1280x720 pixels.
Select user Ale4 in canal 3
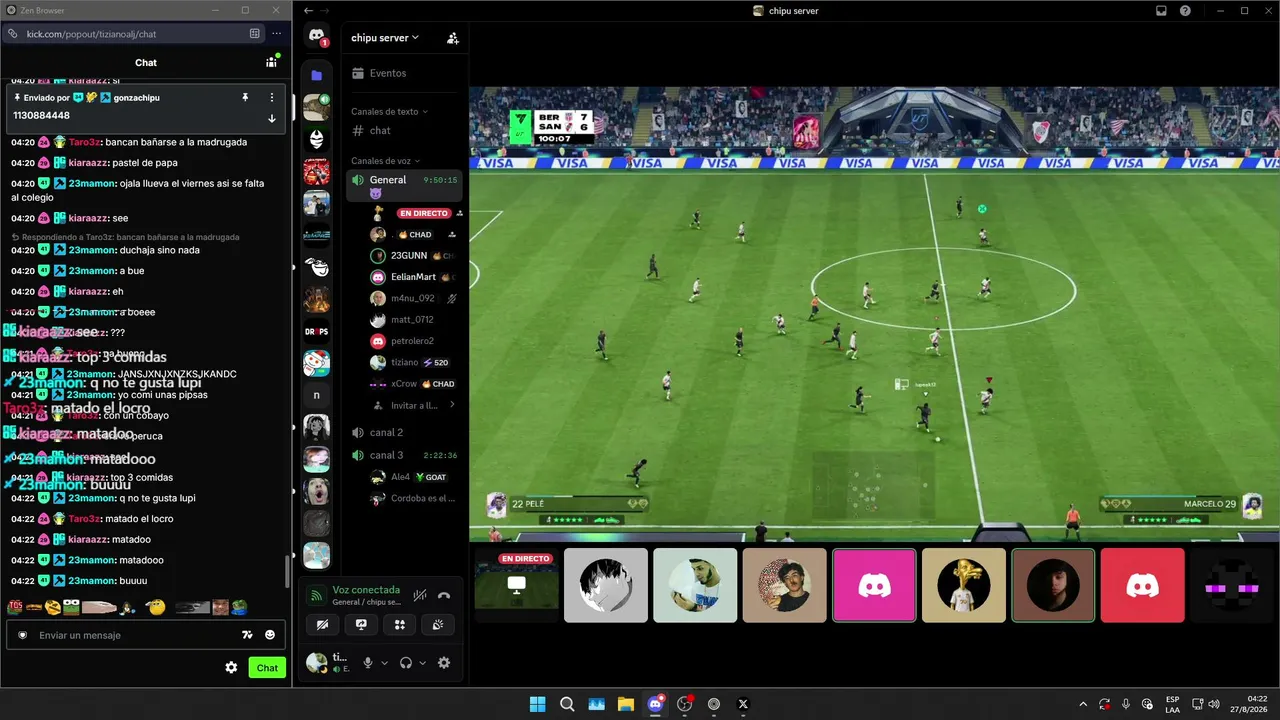pyautogui.click(x=412, y=477)
